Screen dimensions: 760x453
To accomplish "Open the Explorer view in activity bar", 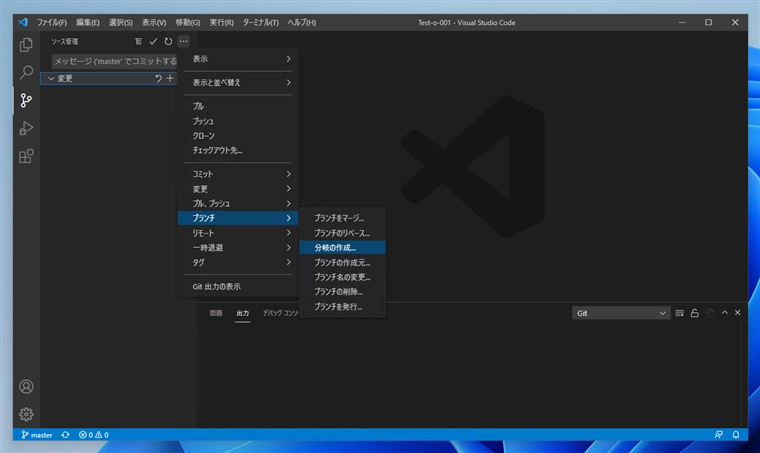I will pyautogui.click(x=26, y=45).
